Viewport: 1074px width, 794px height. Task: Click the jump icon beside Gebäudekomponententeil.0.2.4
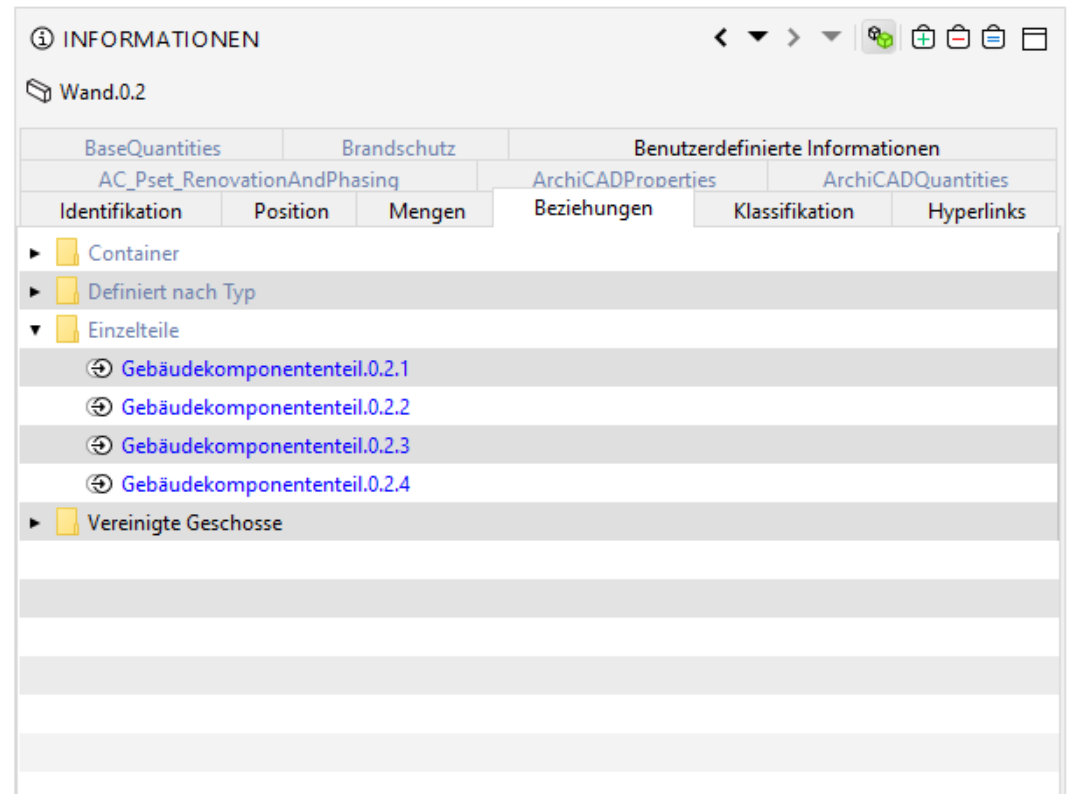99,484
